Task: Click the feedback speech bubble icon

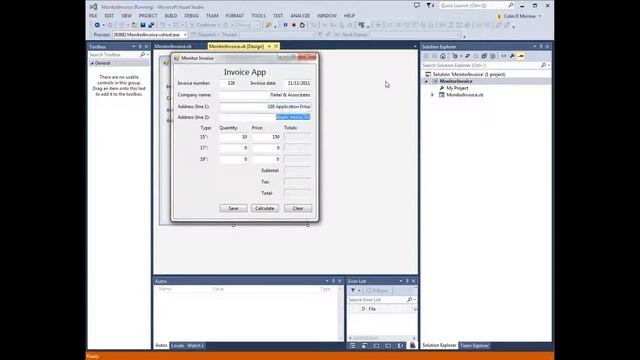Action: [x=417, y=5]
